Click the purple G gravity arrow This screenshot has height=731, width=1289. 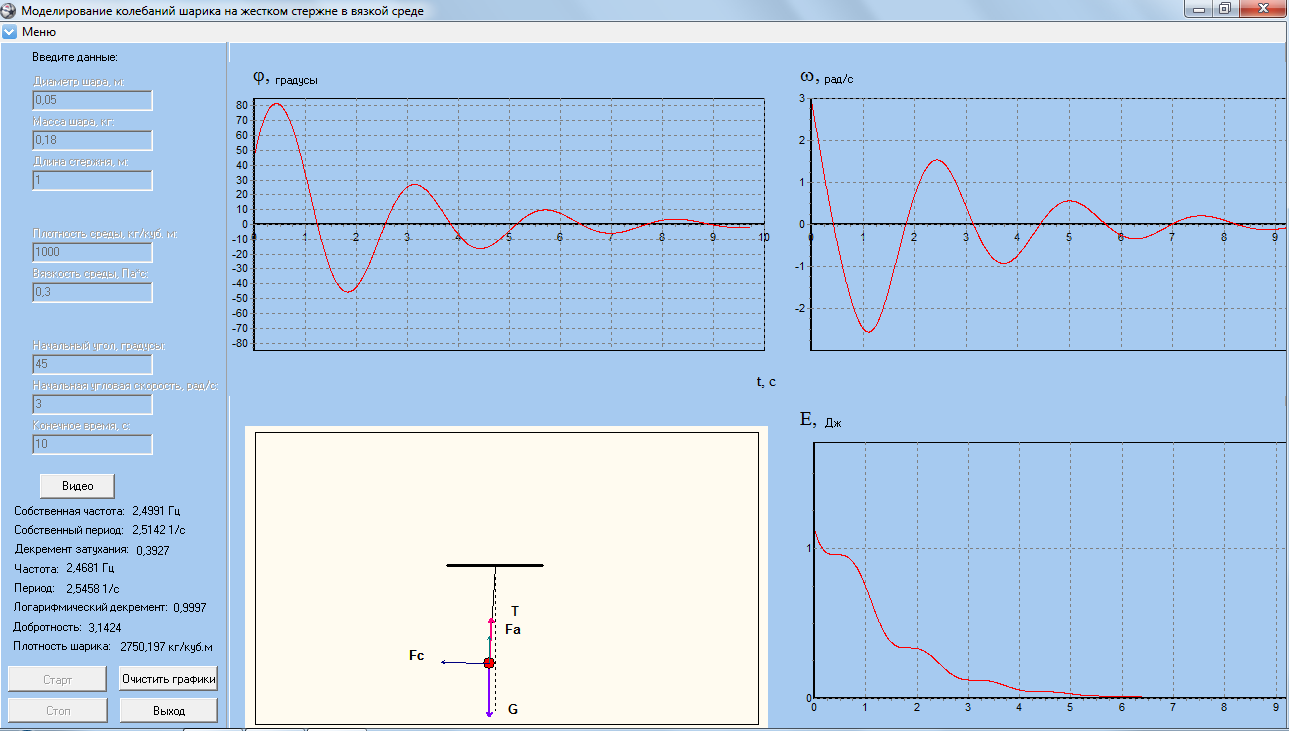(489, 695)
